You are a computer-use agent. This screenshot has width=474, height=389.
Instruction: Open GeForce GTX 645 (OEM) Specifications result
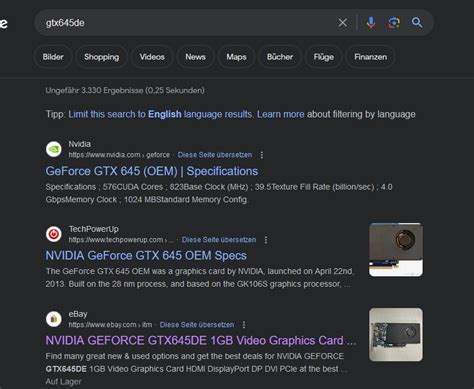tap(152, 171)
